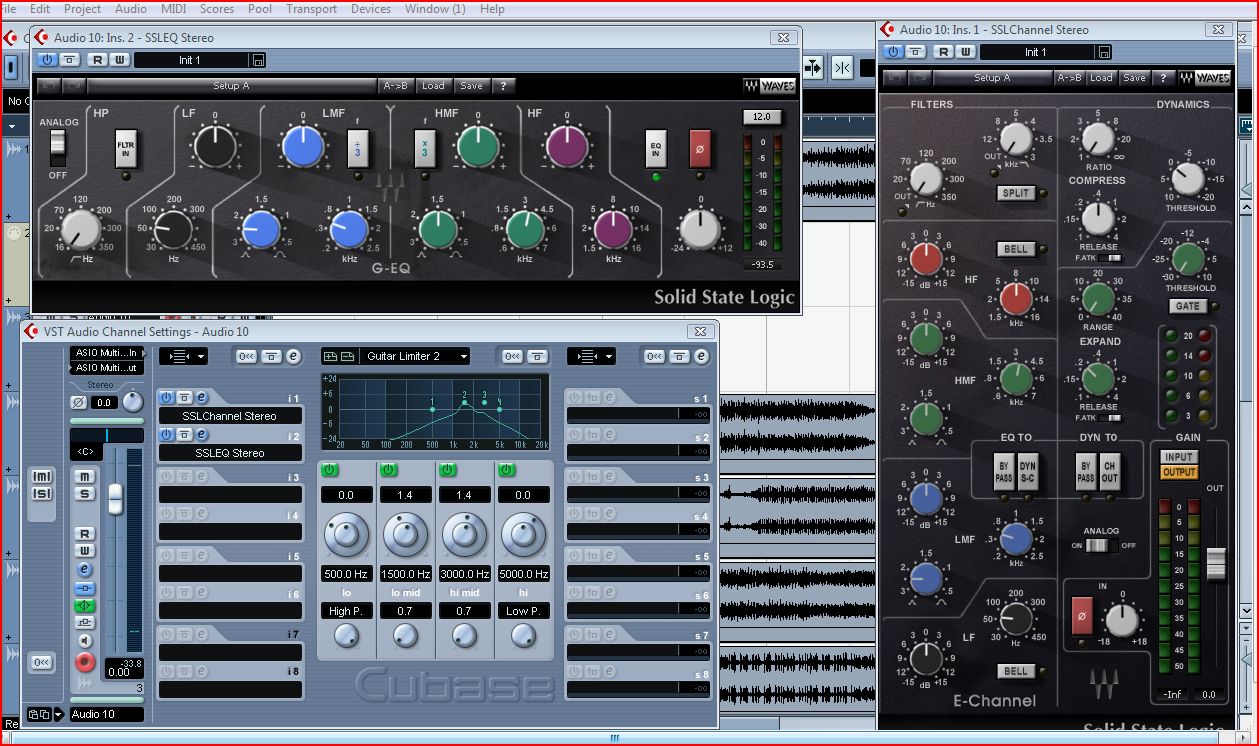Open the Transport menu
The height and width of the screenshot is (746, 1259).
click(311, 8)
